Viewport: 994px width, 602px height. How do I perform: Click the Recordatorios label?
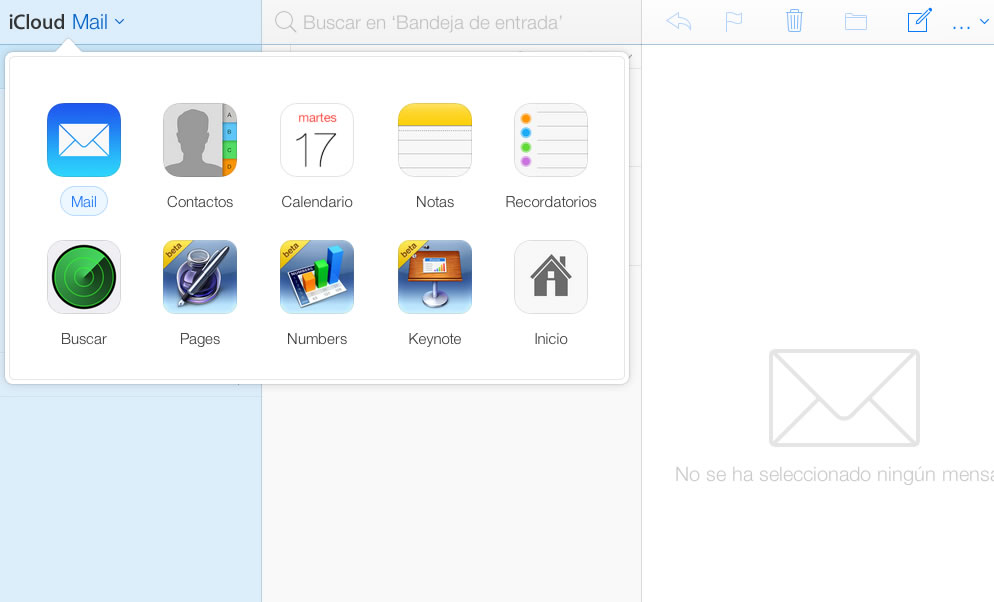[x=551, y=202]
